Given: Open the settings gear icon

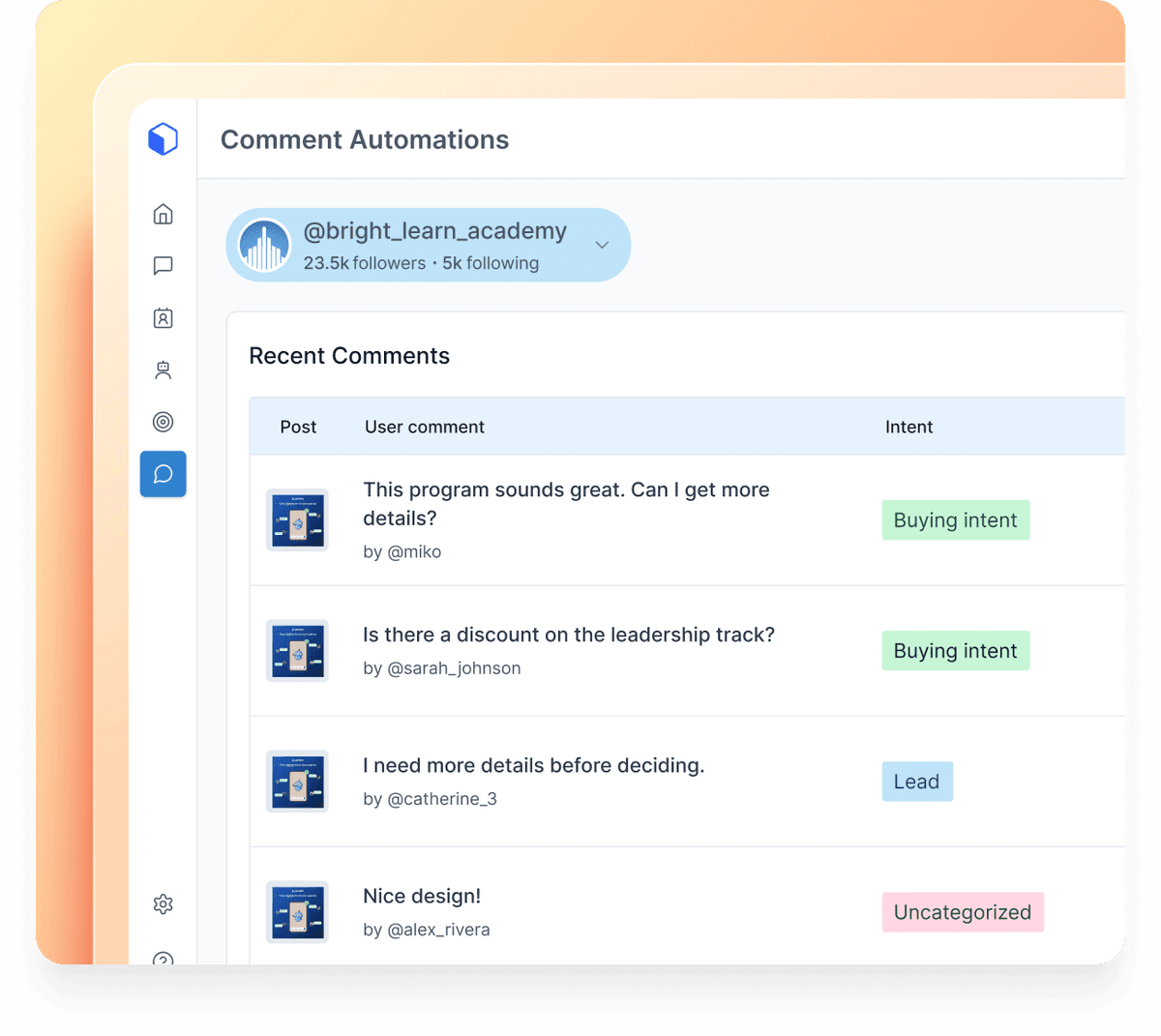Looking at the screenshot, I should coord(163,903).
